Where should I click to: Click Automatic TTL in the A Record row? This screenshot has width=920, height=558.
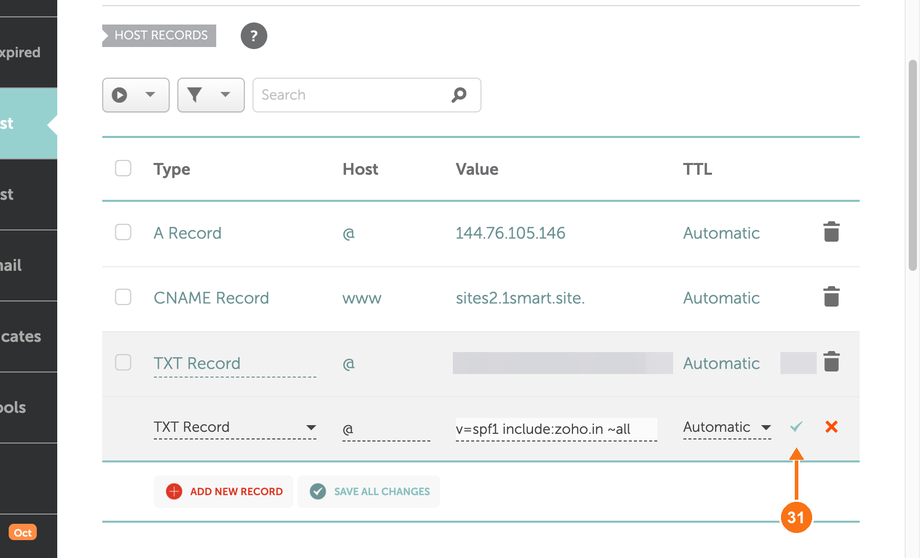[721, 233]
